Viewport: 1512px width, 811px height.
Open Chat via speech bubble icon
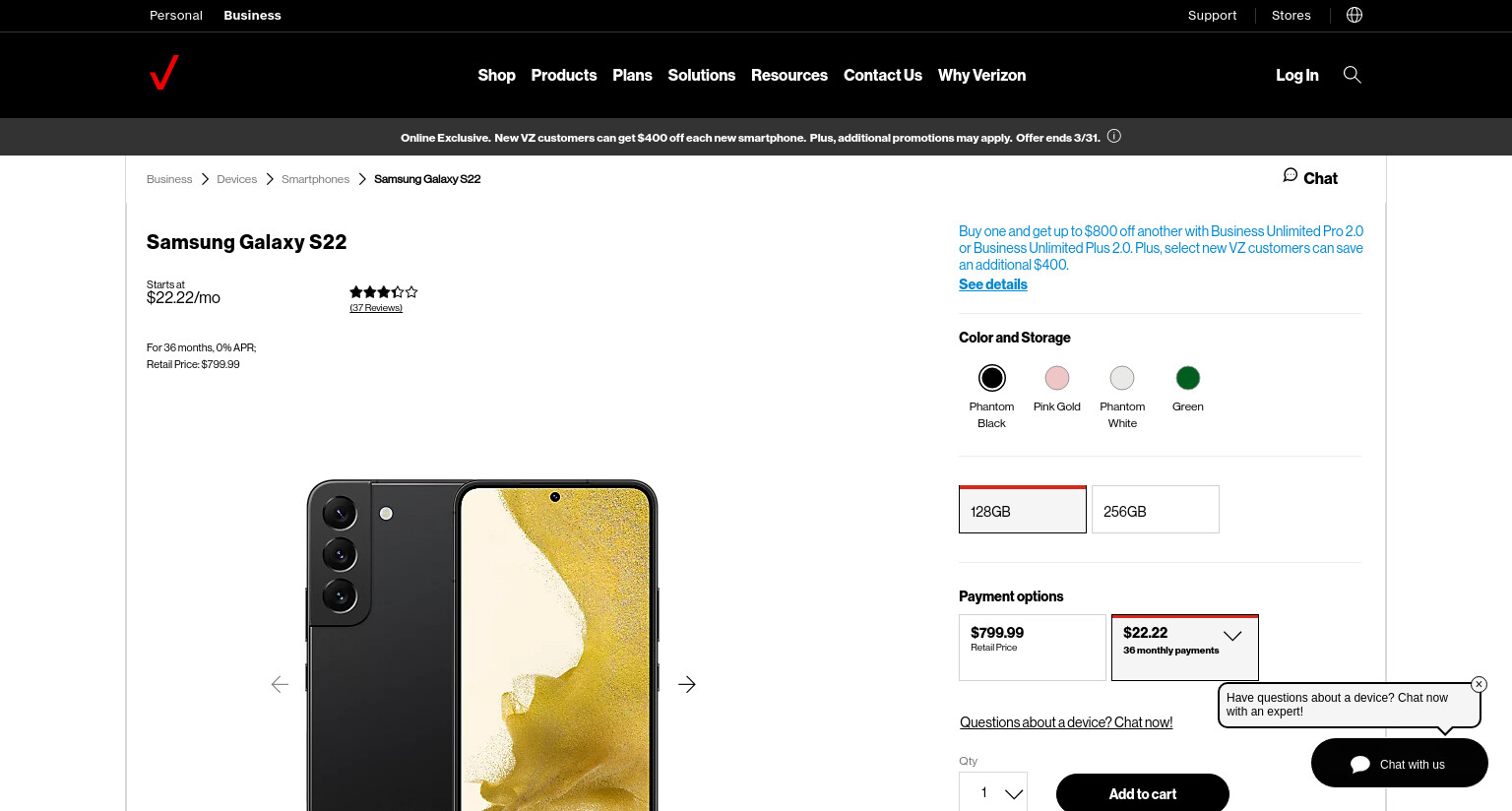1290,175
